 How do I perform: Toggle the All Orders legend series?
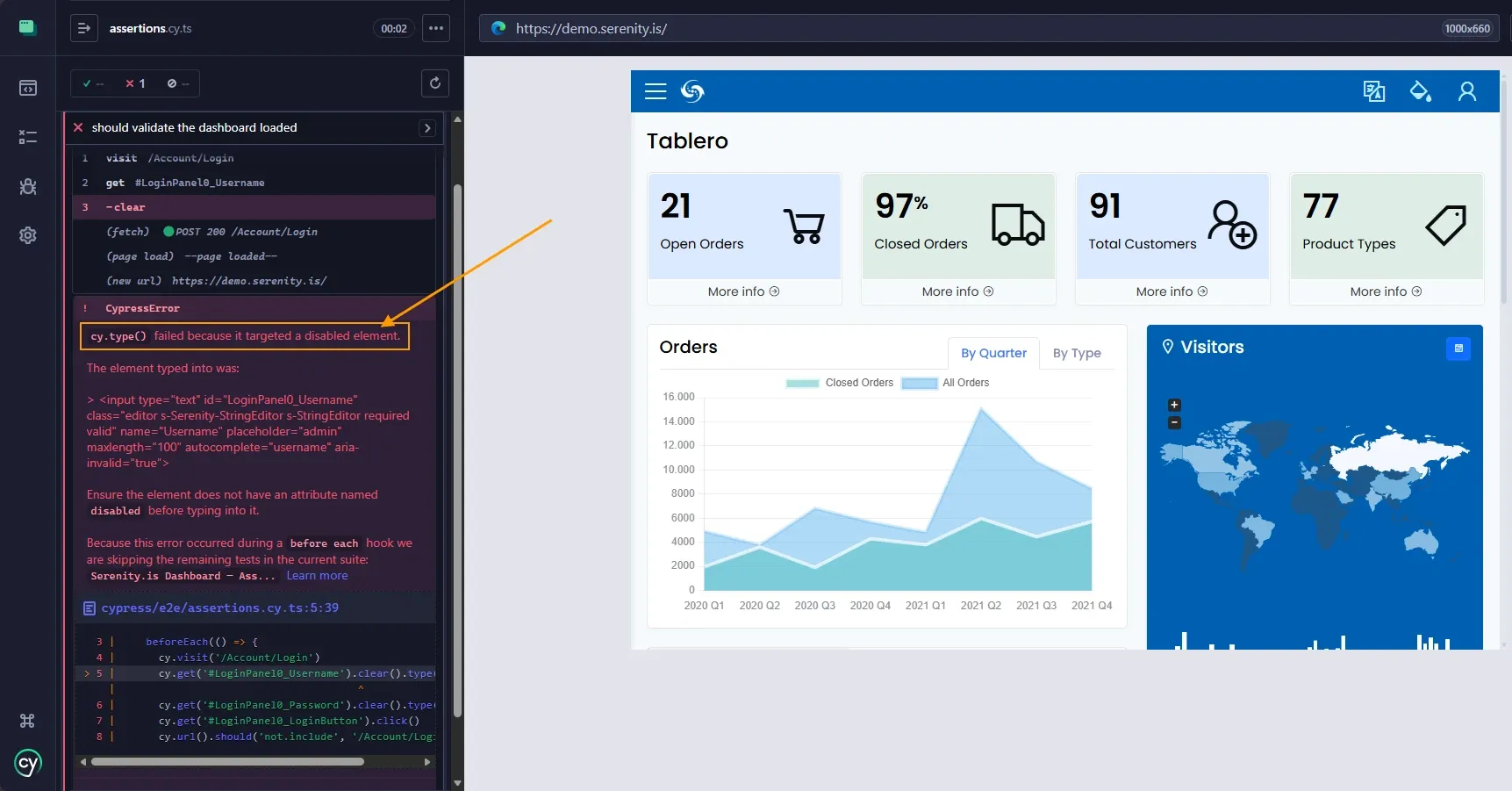[x=946, y=383]
